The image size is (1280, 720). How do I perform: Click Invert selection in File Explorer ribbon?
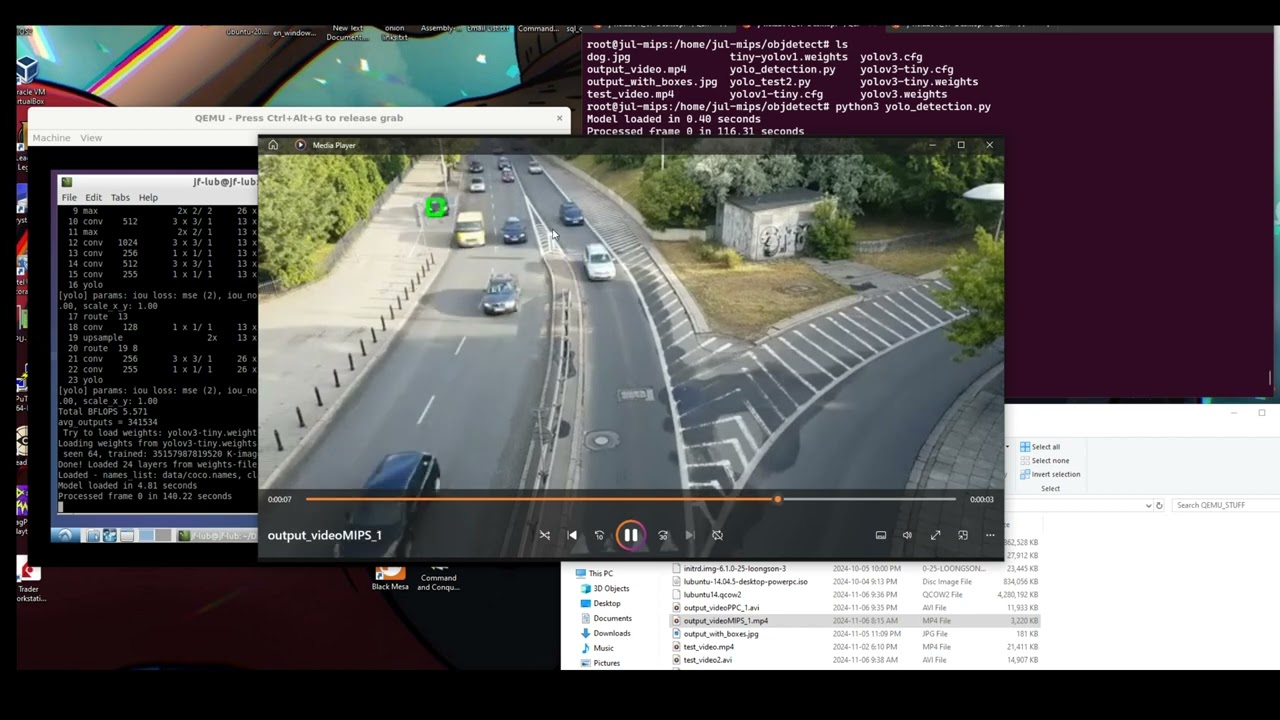(1050, 474)
